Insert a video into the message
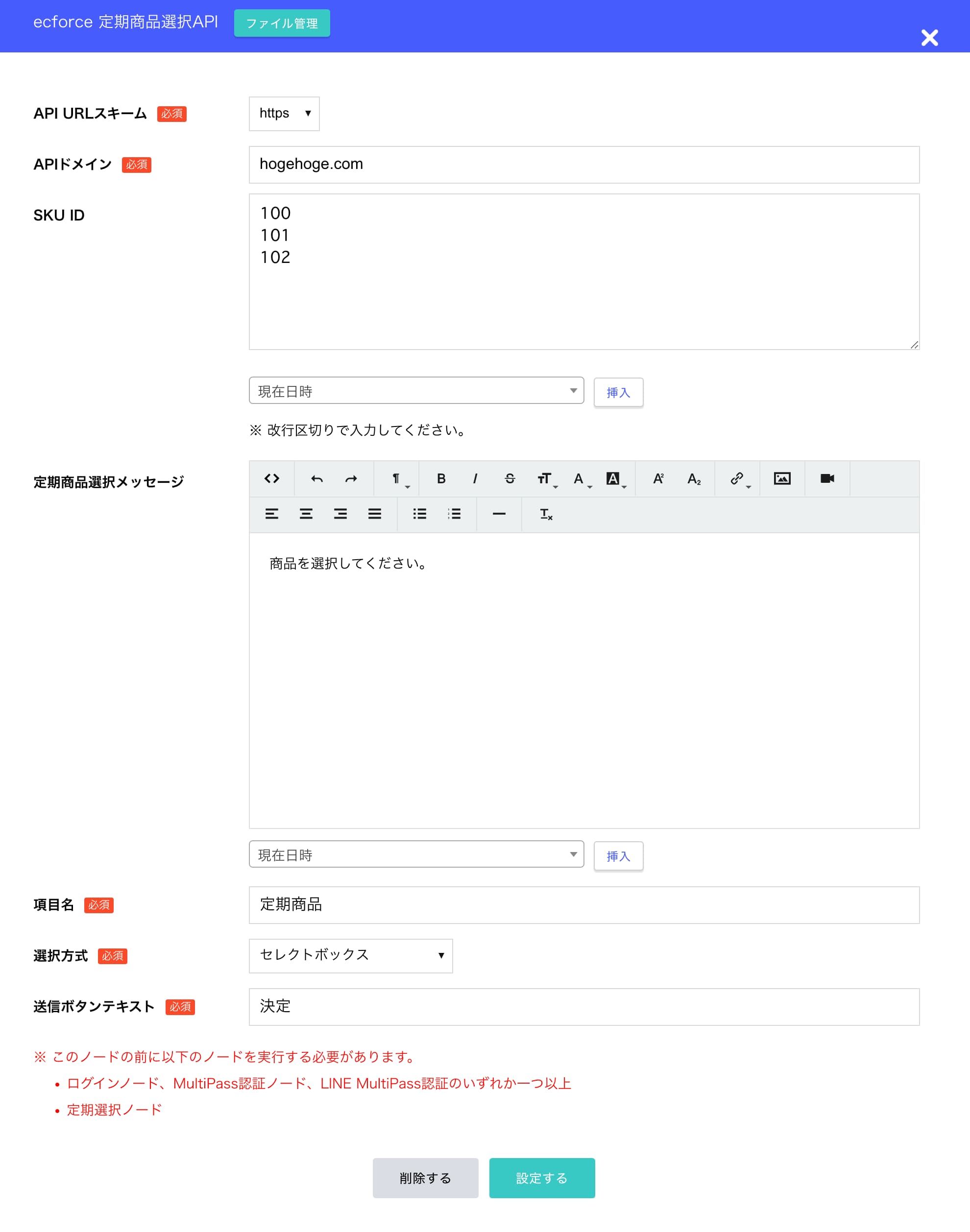Image resolution: width=970 pixels, height=1232 pixels. pyautogui.click(x=826, y=478)
